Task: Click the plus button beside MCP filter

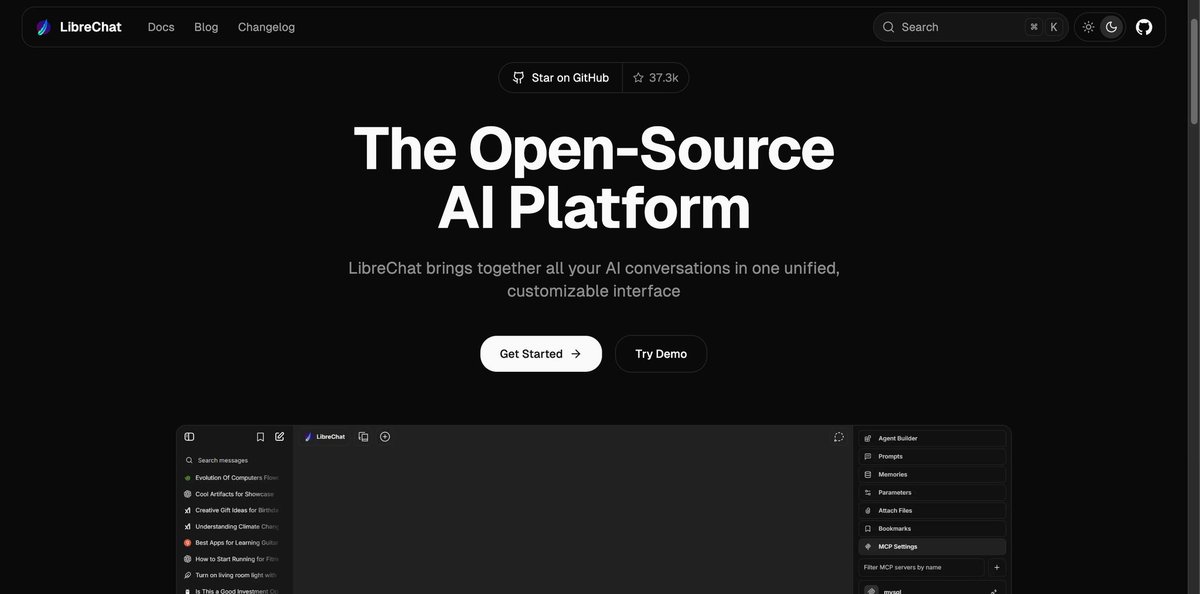Action: pyautogui.click(x=997, y=567)
